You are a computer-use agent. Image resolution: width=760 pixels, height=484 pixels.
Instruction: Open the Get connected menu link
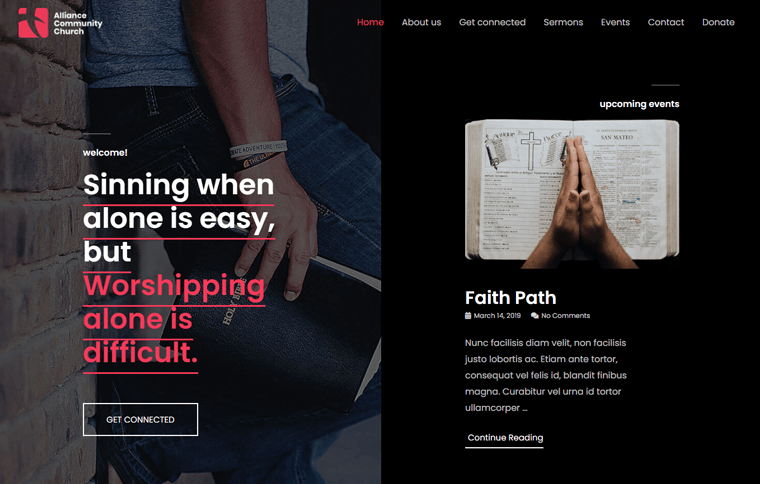point(492,22)
